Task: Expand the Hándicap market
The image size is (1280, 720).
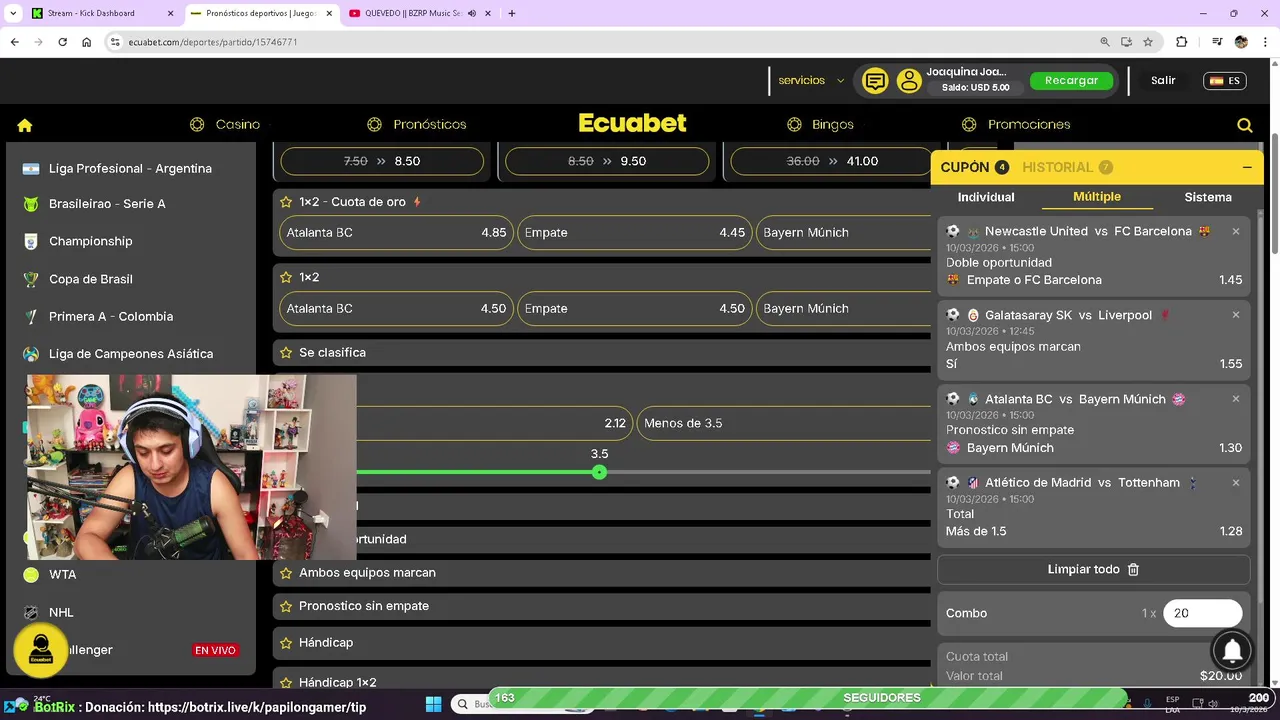Action: (x=601, y=643)
